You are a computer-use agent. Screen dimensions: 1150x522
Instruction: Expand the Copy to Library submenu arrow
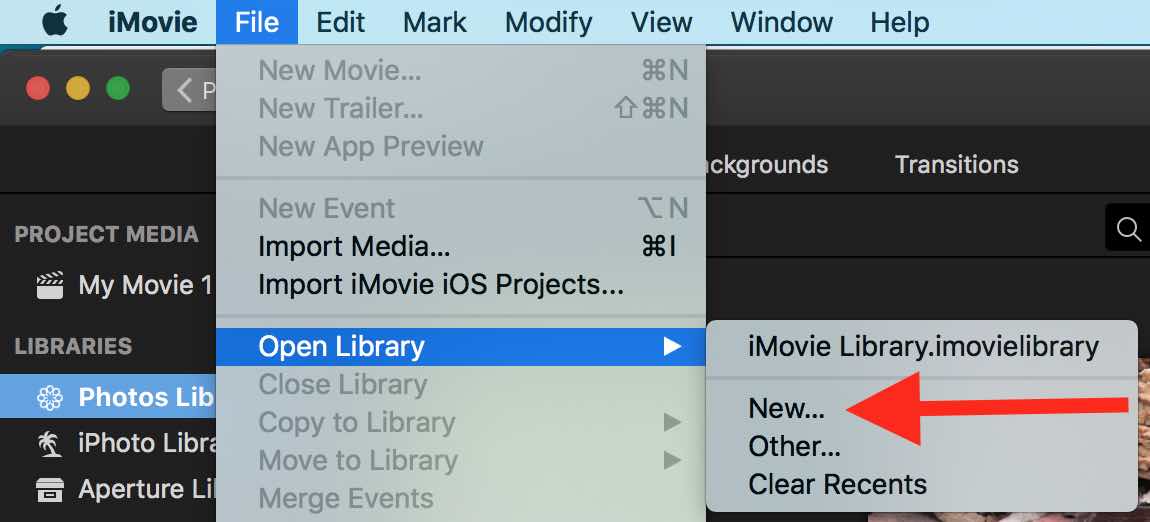(x=672, y=422)
